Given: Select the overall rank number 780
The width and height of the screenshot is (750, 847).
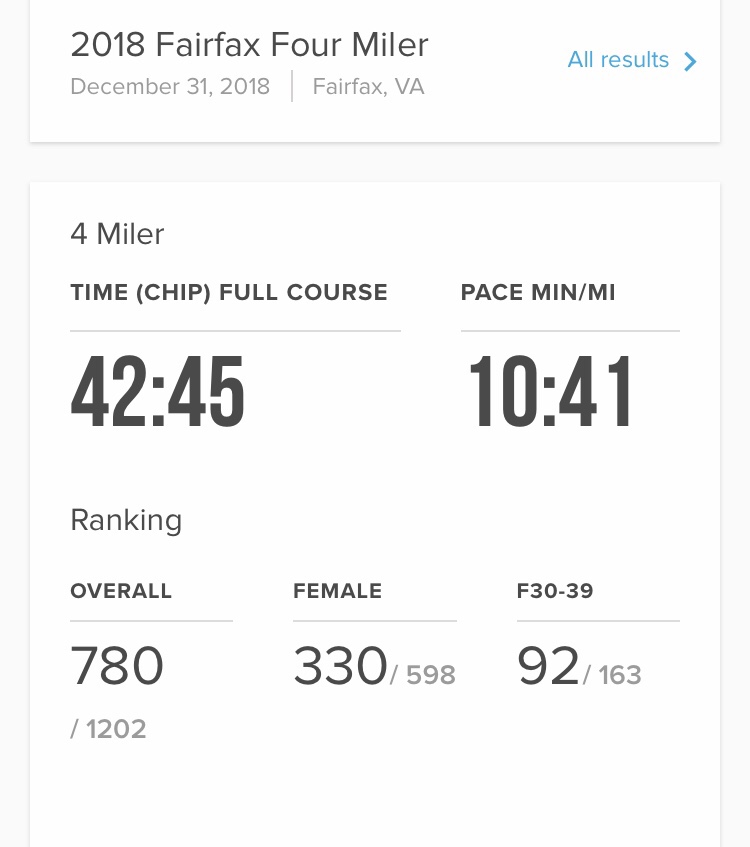Looking at the screenshot, I should (x=117, y=666).
